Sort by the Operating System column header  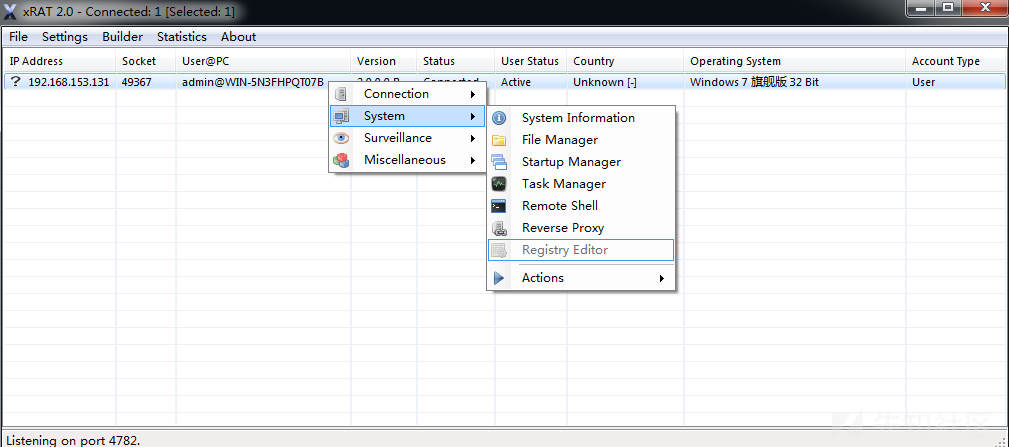795,61
